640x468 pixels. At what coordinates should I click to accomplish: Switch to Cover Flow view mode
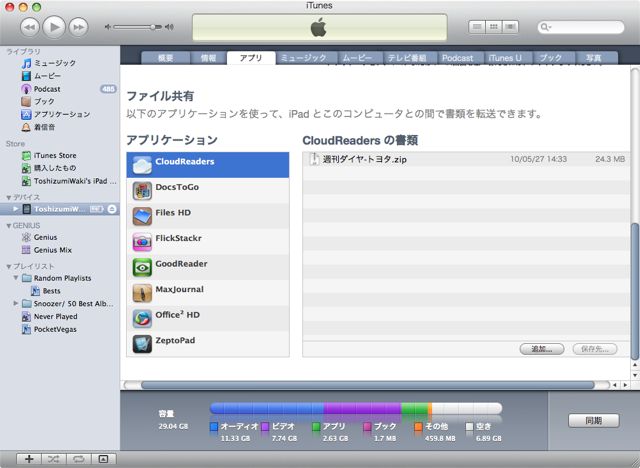coord(510,27)
